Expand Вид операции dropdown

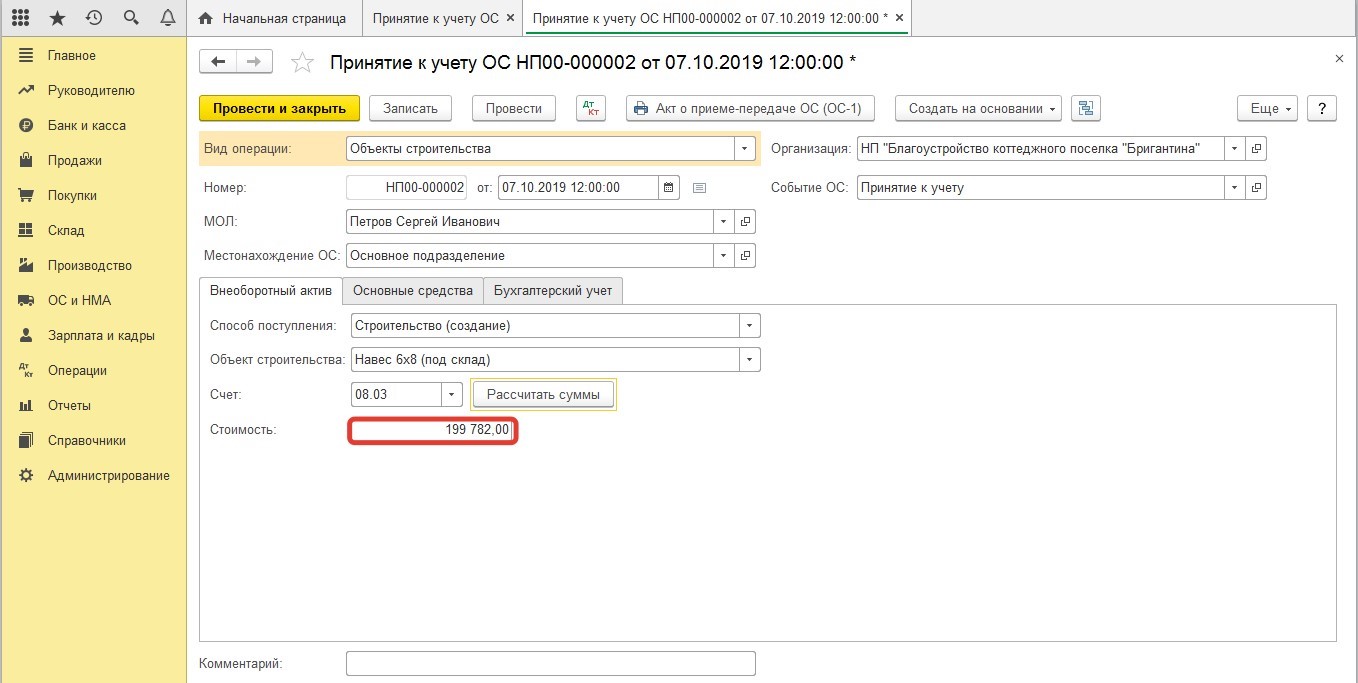click(x=744, y=149)
